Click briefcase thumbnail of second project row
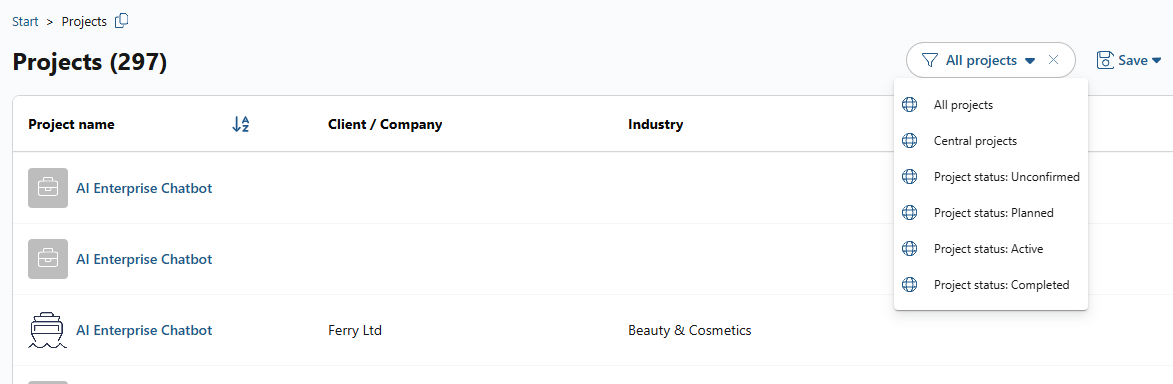 [x=48, y=259]
